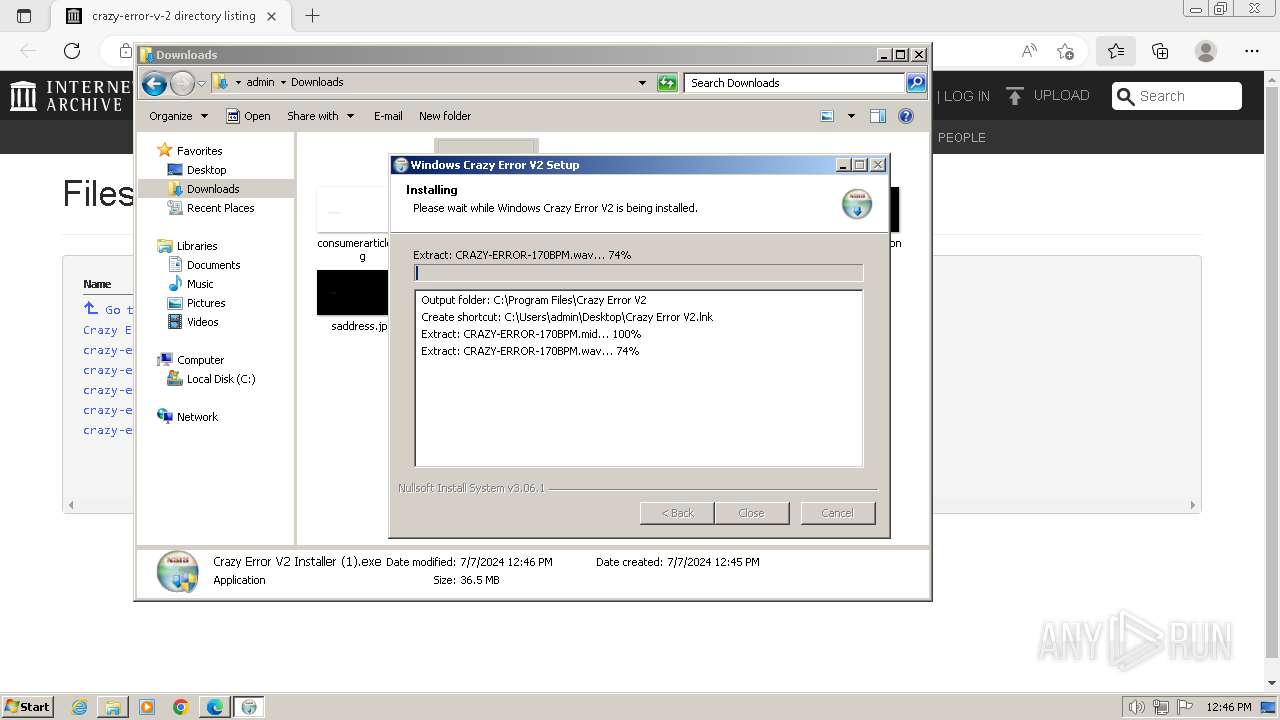Click the change view icon
This screenshot has height=720, width=1280.
click(x=827, y=116)
